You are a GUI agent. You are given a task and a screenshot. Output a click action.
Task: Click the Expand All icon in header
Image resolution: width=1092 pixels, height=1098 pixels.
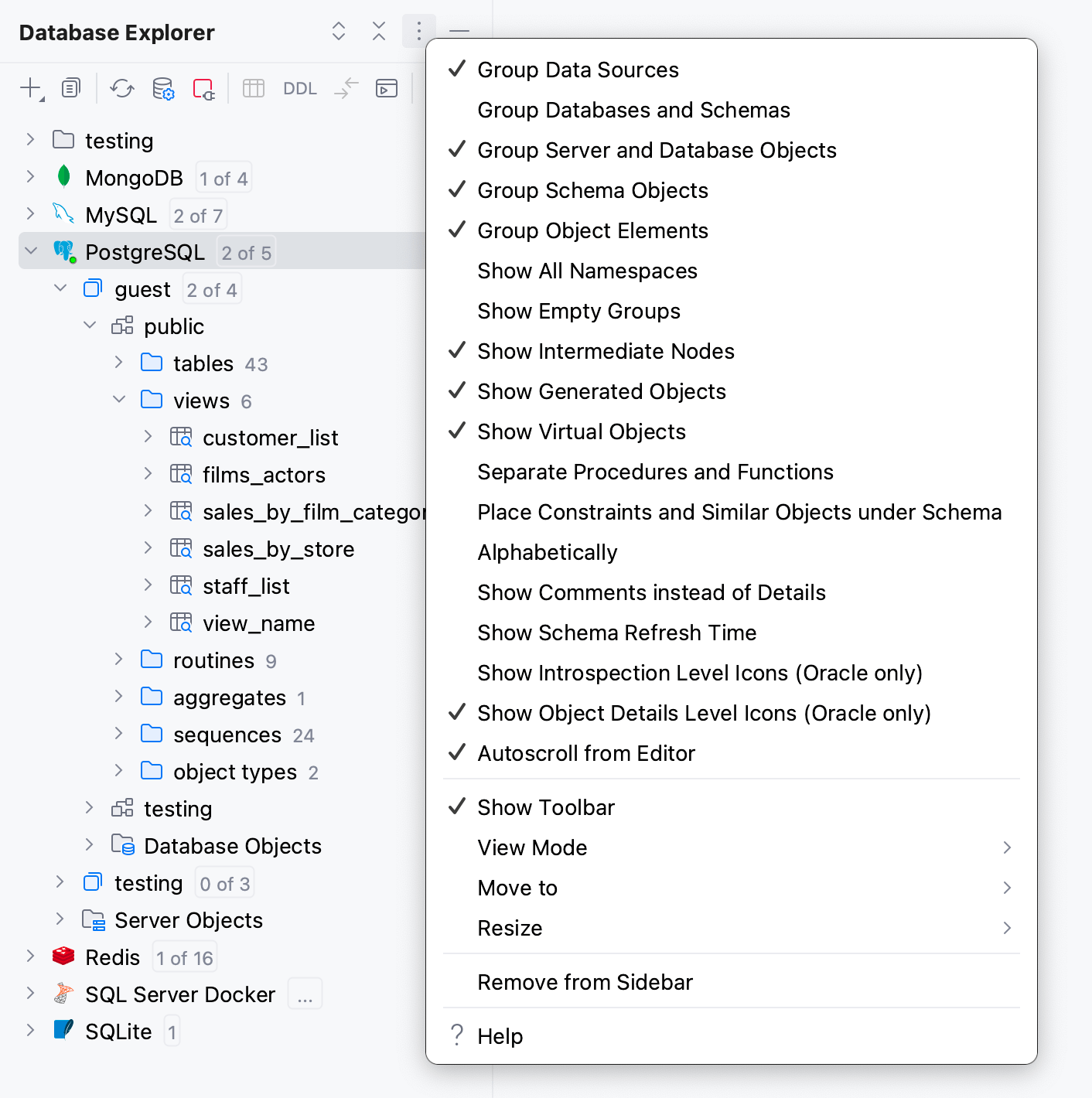tap(339, 31)
